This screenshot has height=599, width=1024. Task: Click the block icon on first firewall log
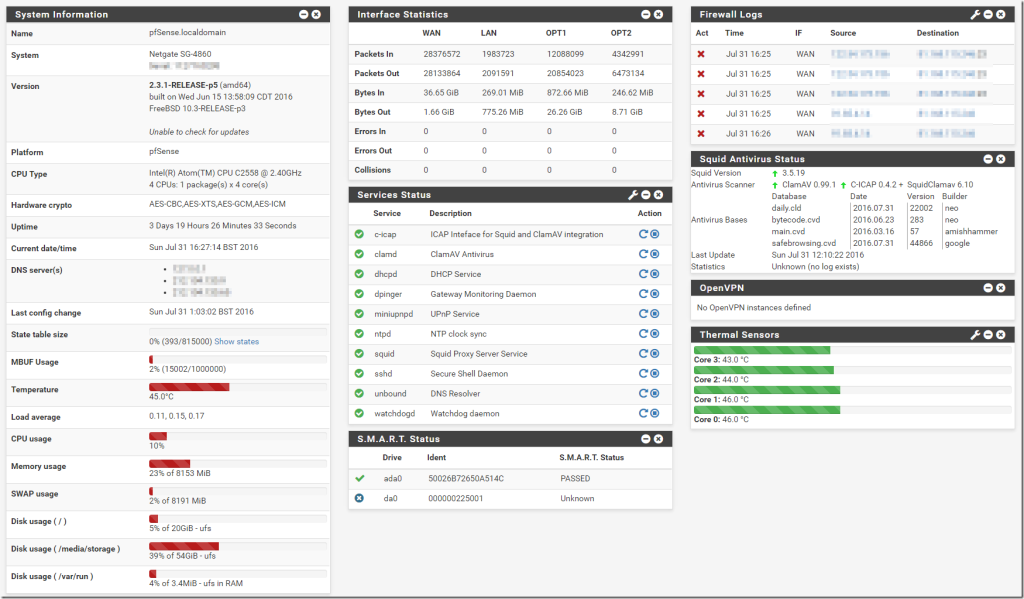701,54
